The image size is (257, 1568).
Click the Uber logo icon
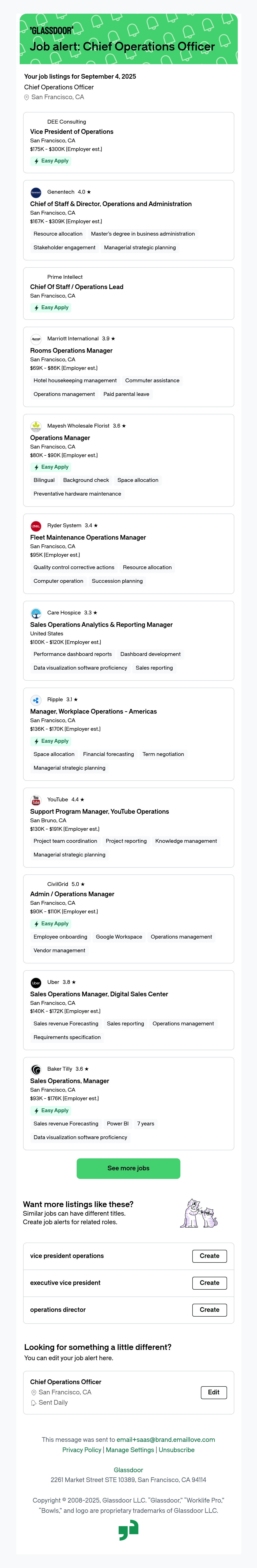[x=36, y=982]
